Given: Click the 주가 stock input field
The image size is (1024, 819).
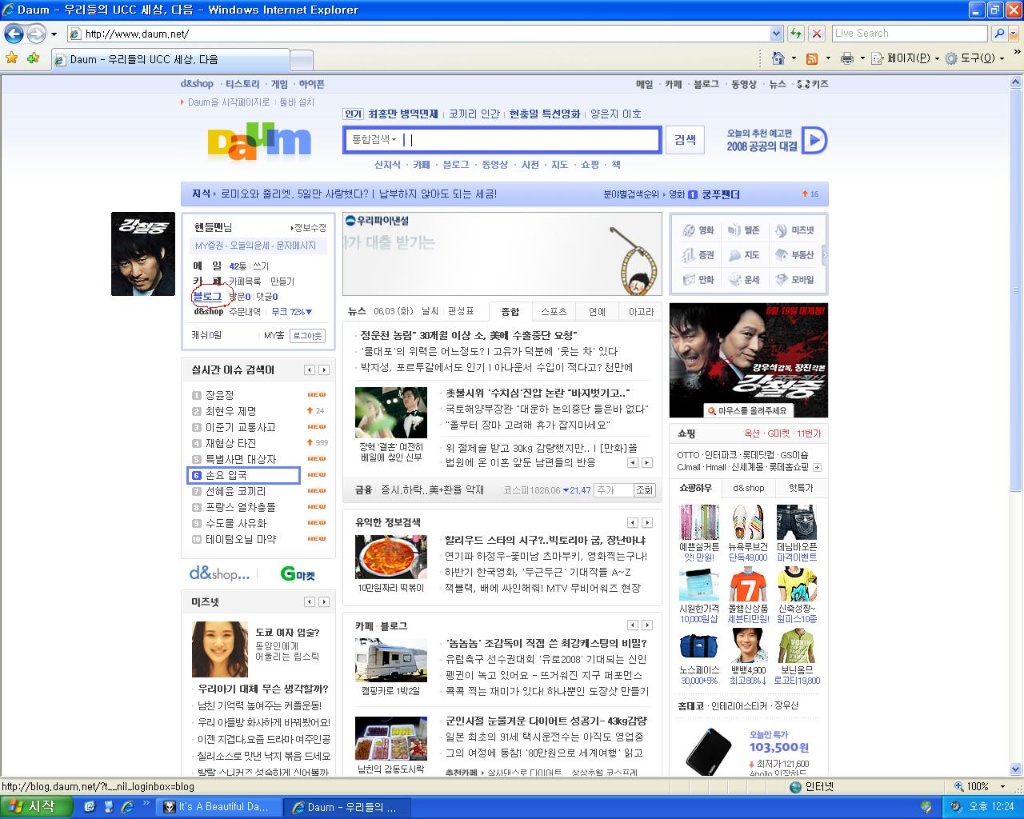Looking at the screenshot, I should (x=613, y=490).
